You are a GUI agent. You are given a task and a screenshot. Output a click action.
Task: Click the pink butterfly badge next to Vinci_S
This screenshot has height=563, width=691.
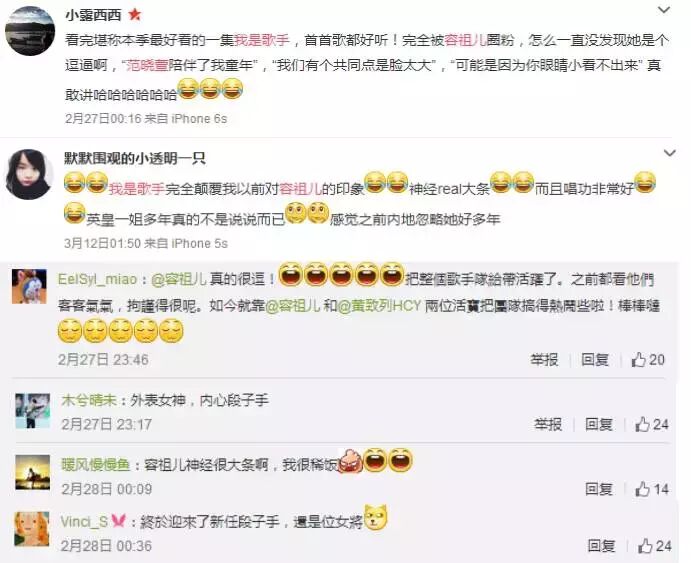tap(119, 522)
